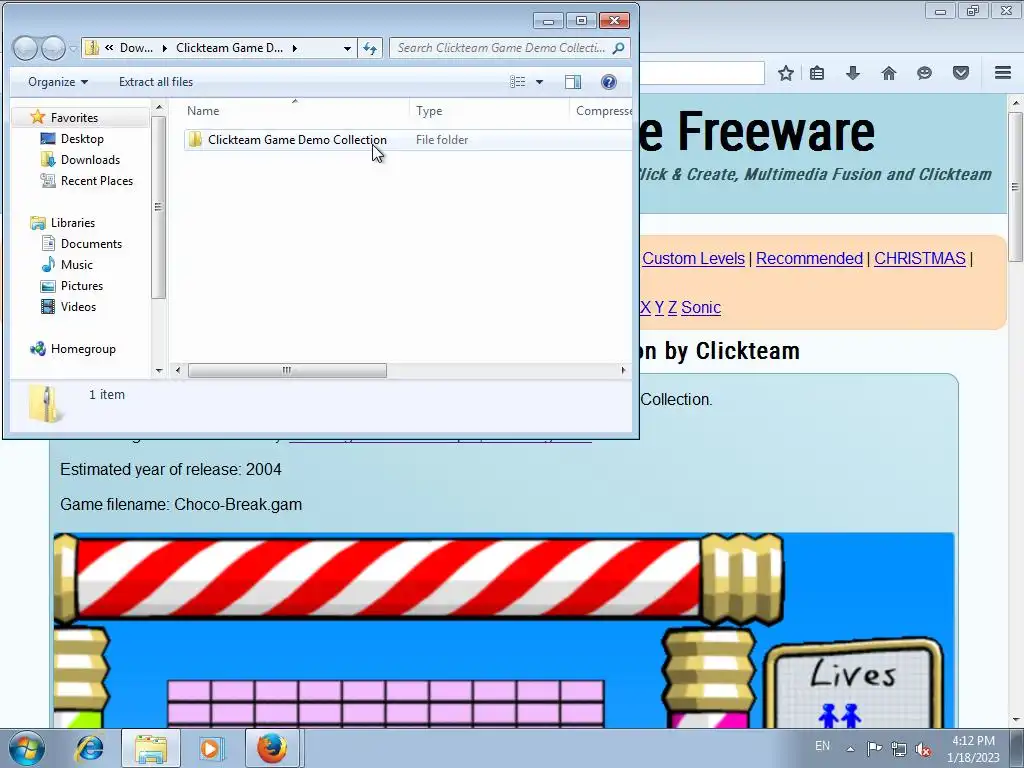Viewport: 1024px width, 768px height.
Task: Select the Clickteam Game Demo Collection folder
Action: (x=297, y=140)
